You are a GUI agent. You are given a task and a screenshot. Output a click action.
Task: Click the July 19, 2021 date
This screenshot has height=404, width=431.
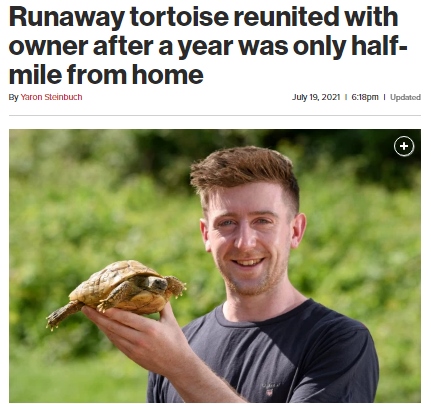coord(316,97)
